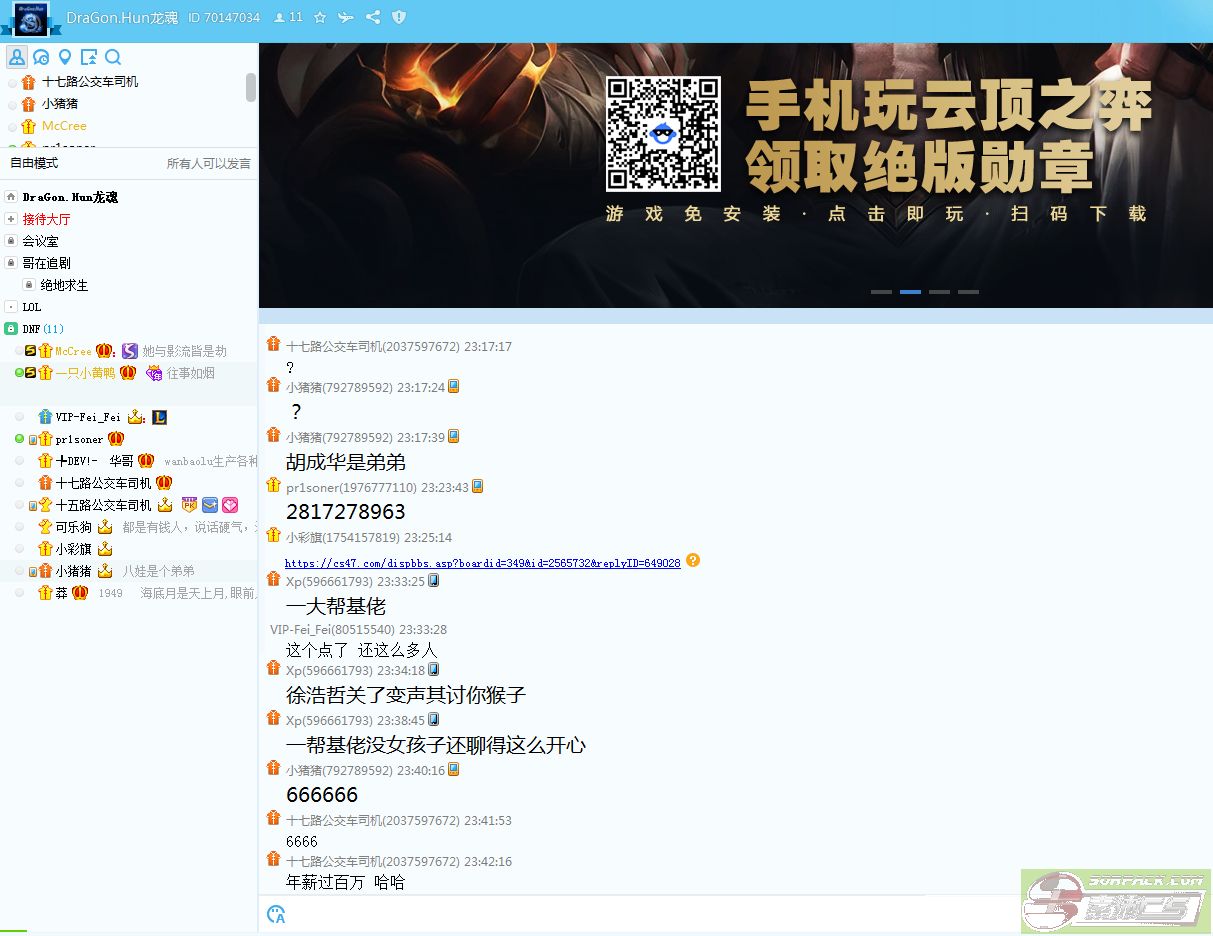Select the second carousel dot under the banner

910,291
